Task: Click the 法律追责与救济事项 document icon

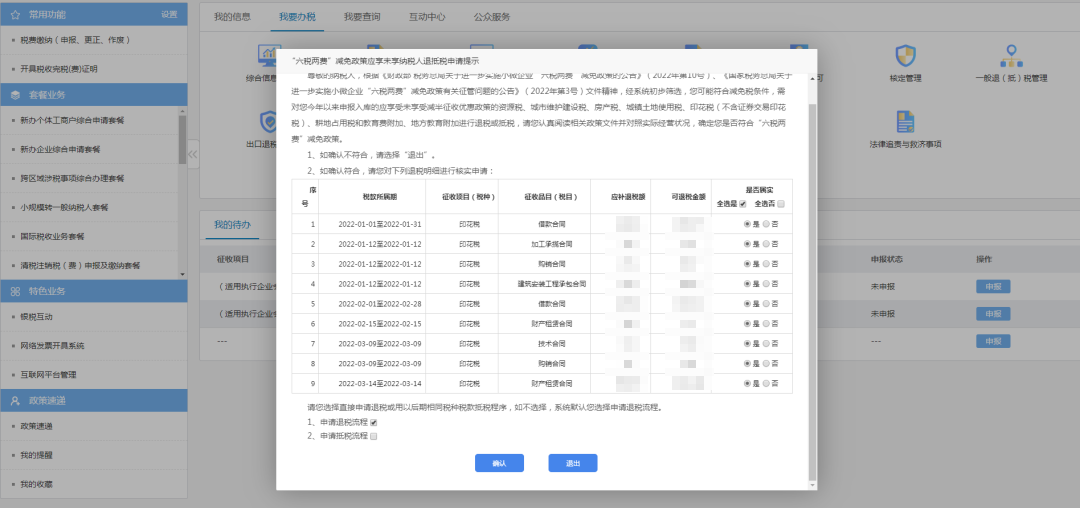Action: [905, 121]
